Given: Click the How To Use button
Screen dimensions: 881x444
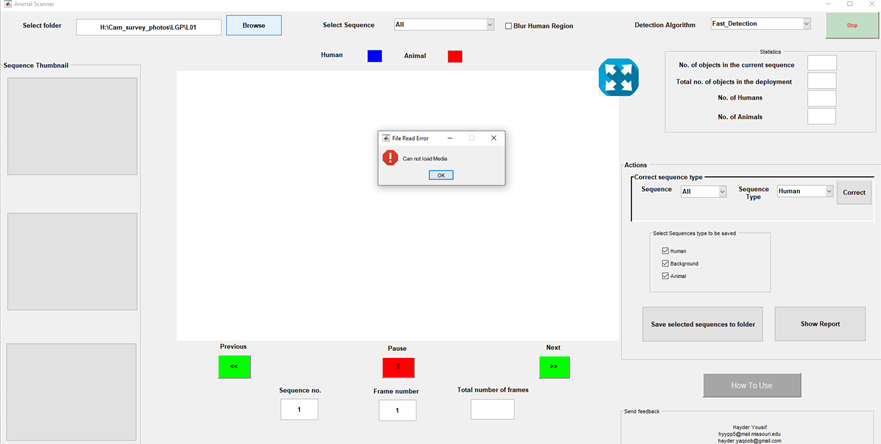Looking at the screenshot, I should click(x=752, y=386).
